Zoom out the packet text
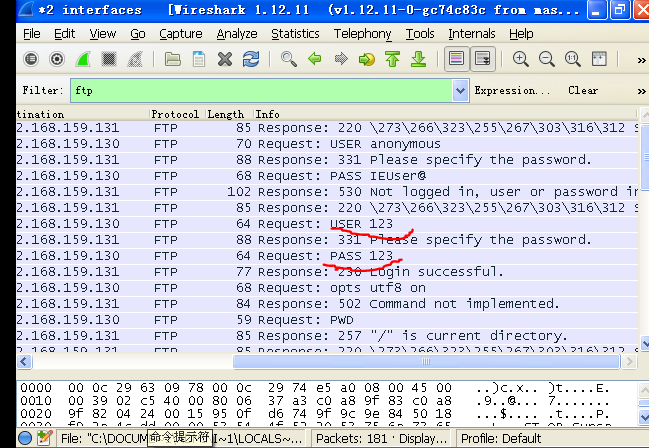Image resolution: width=649 pixels, height=448 pixels. click(546, 59)
